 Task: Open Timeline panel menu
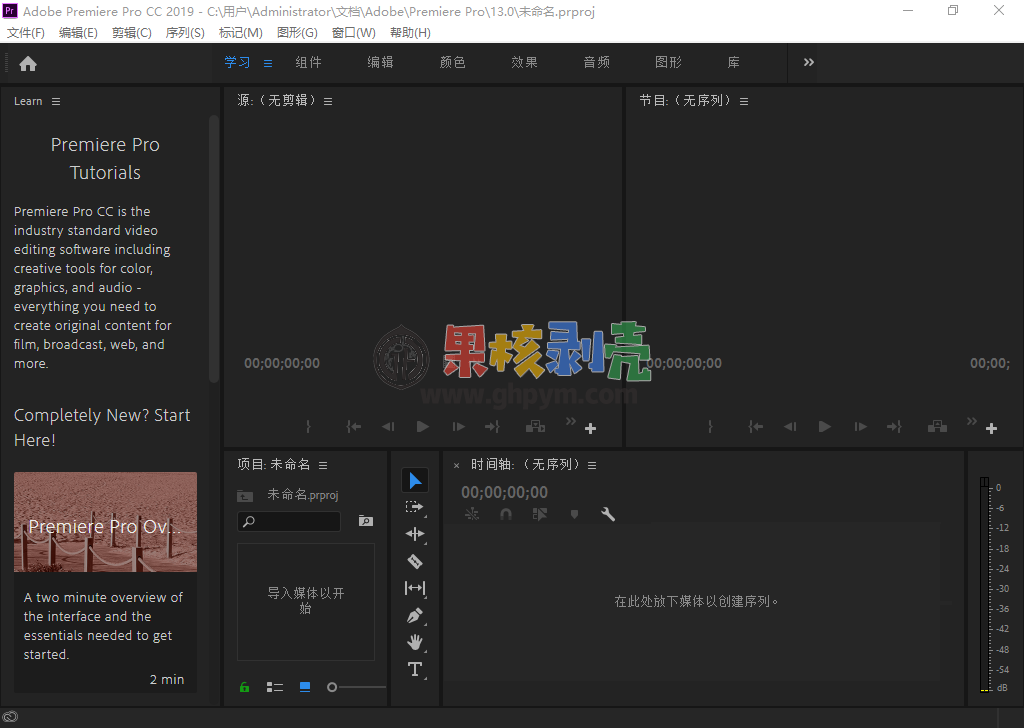(592, 466)
